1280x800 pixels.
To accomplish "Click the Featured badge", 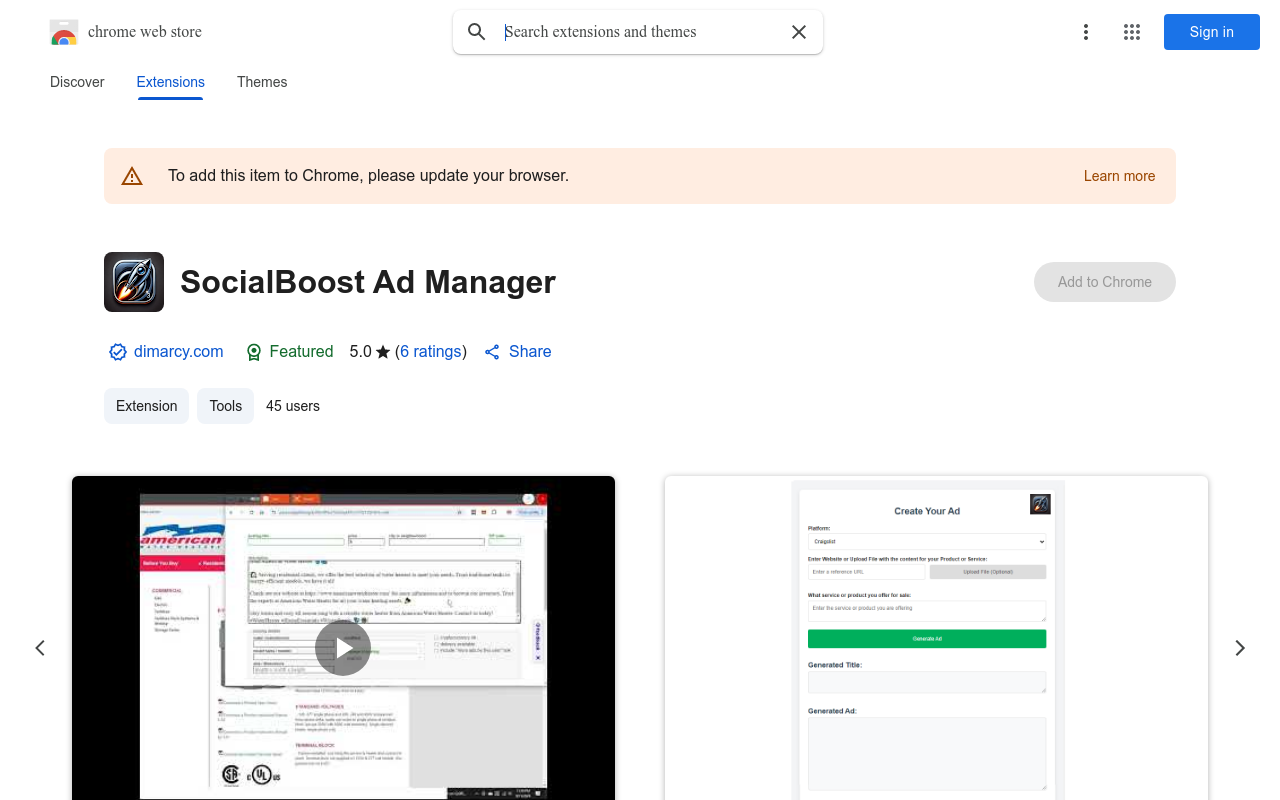I will click(x=289, y=352).
